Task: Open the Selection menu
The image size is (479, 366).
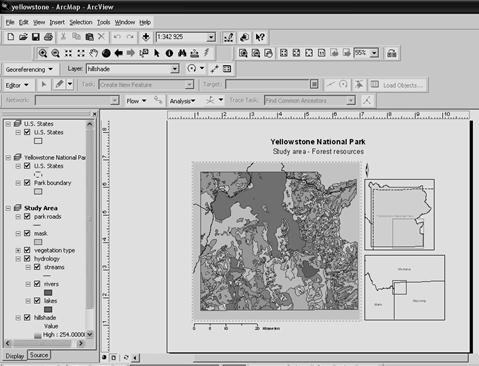Action: [81, 22]
